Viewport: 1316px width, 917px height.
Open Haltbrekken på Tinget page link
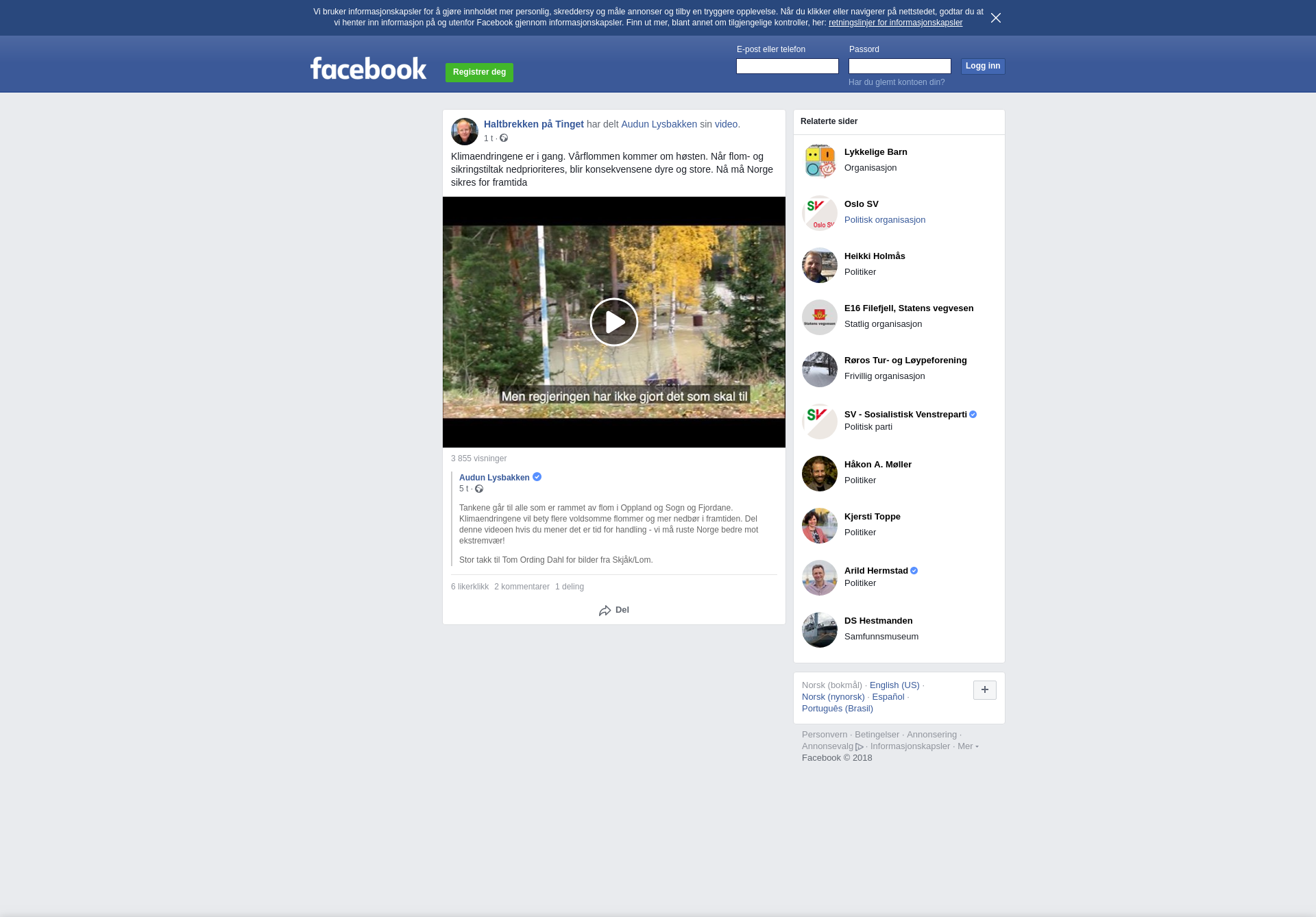pyautogui.click(x=534, y=124)
